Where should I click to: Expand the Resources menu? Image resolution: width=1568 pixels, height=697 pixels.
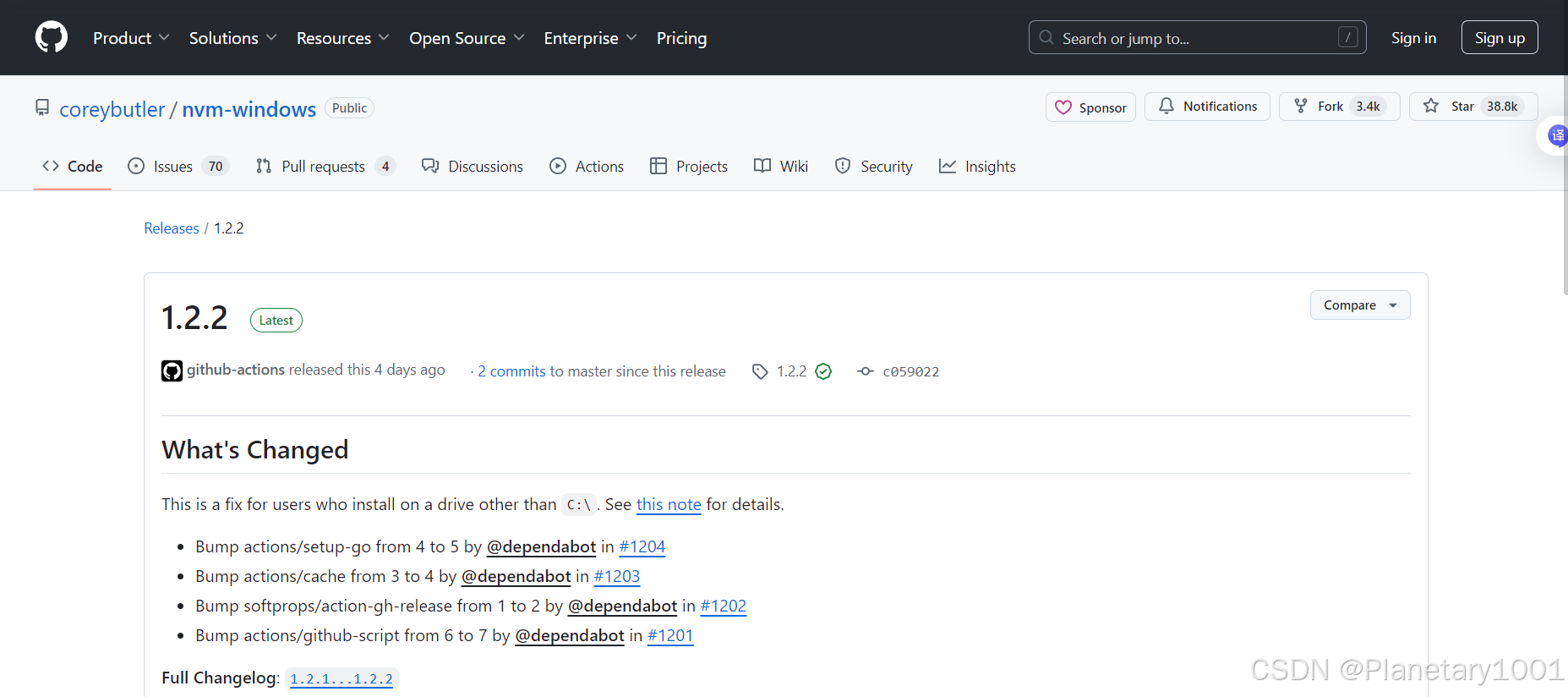[x=342, y=38]
